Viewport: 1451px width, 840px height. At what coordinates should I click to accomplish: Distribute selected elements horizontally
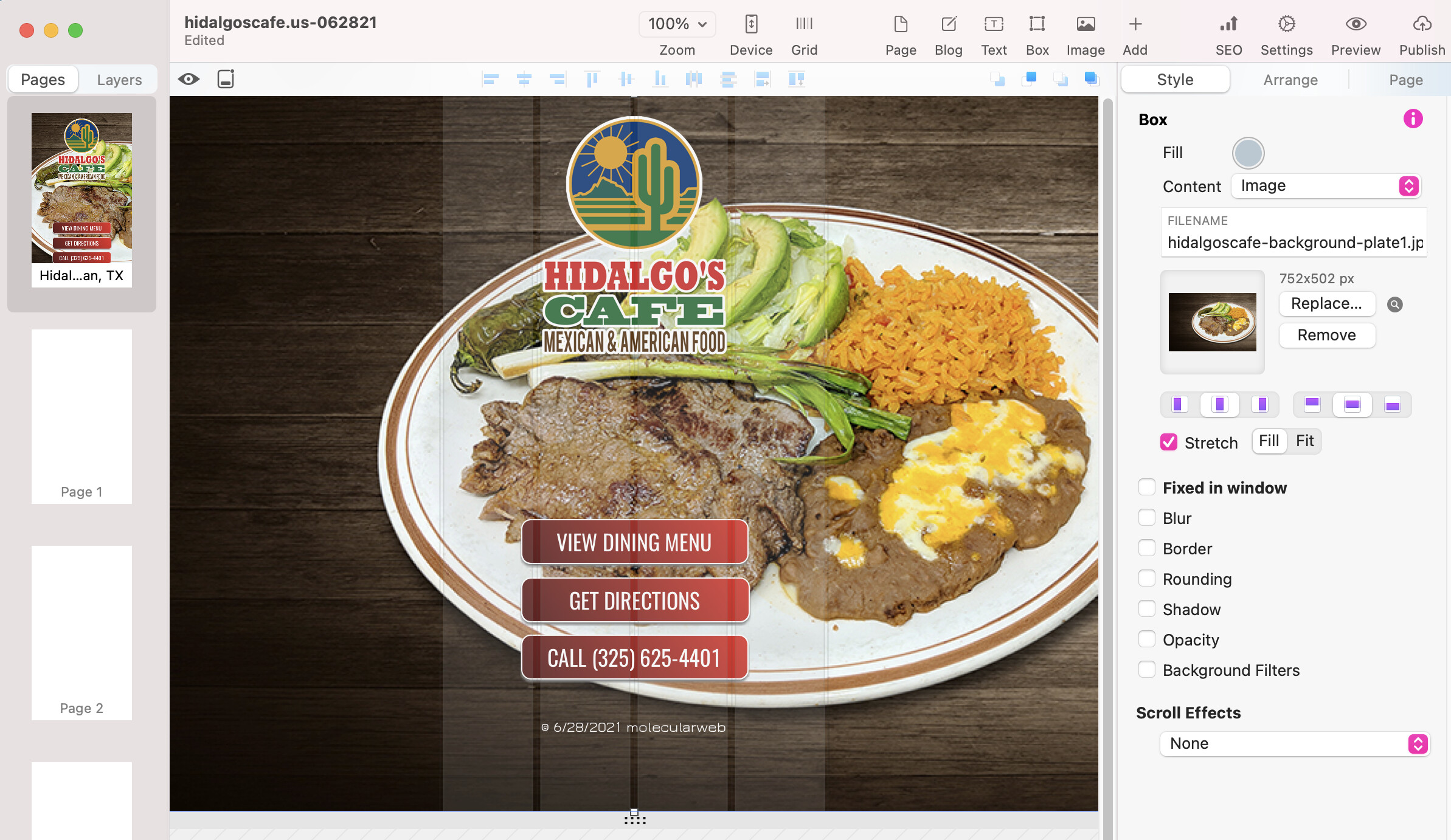click(x=694, y=79)
